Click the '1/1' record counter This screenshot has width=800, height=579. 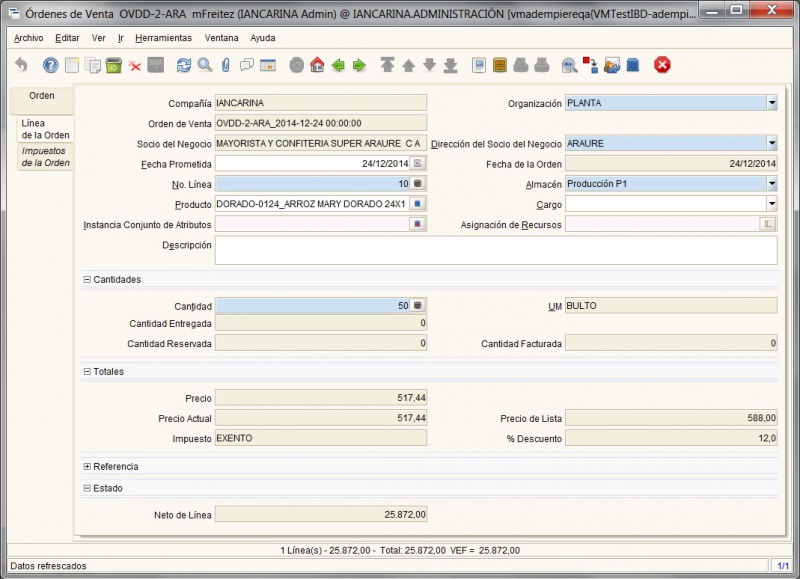[x=783, y=566]
